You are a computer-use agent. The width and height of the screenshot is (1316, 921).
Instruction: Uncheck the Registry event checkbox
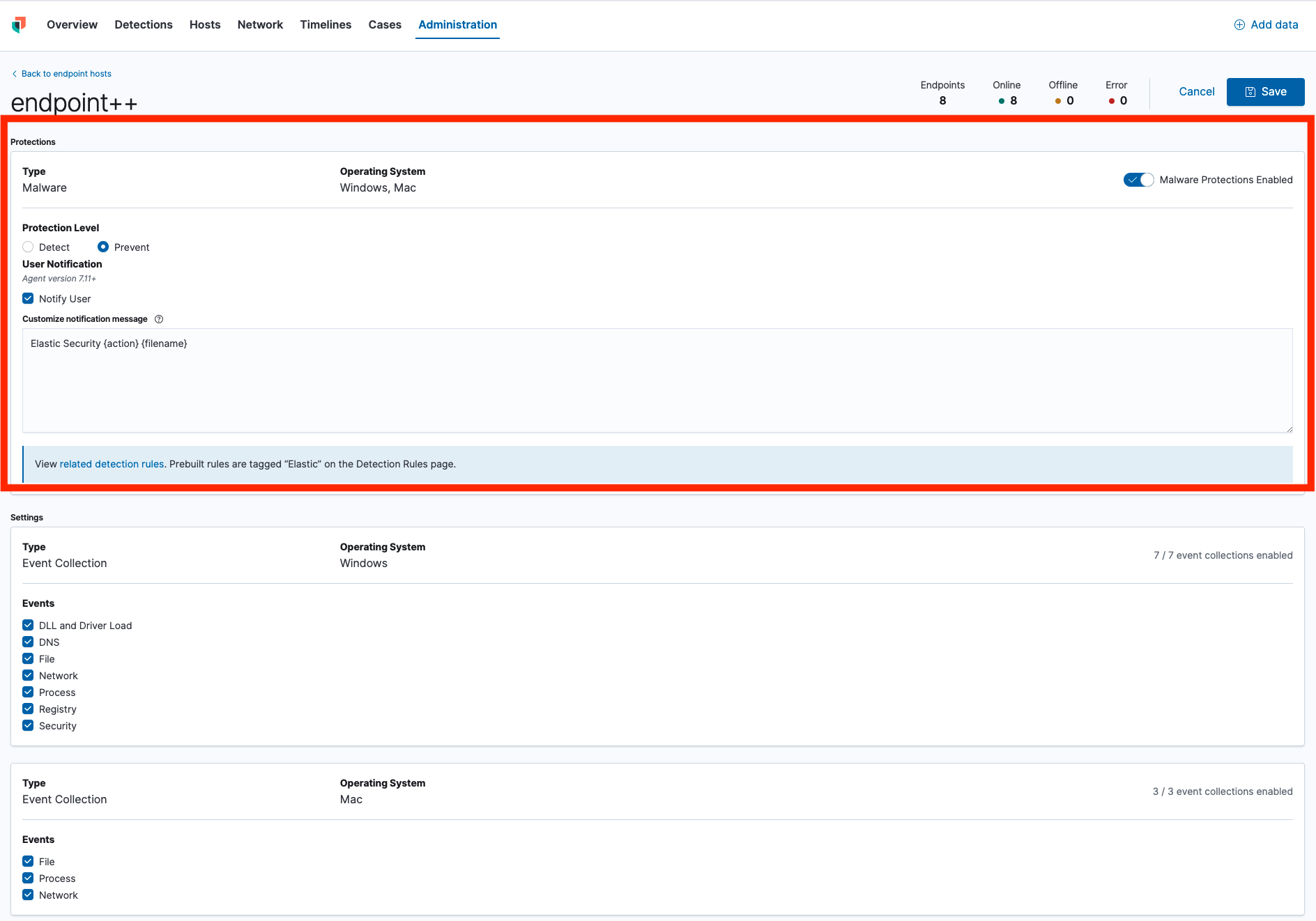click(28, 709)
